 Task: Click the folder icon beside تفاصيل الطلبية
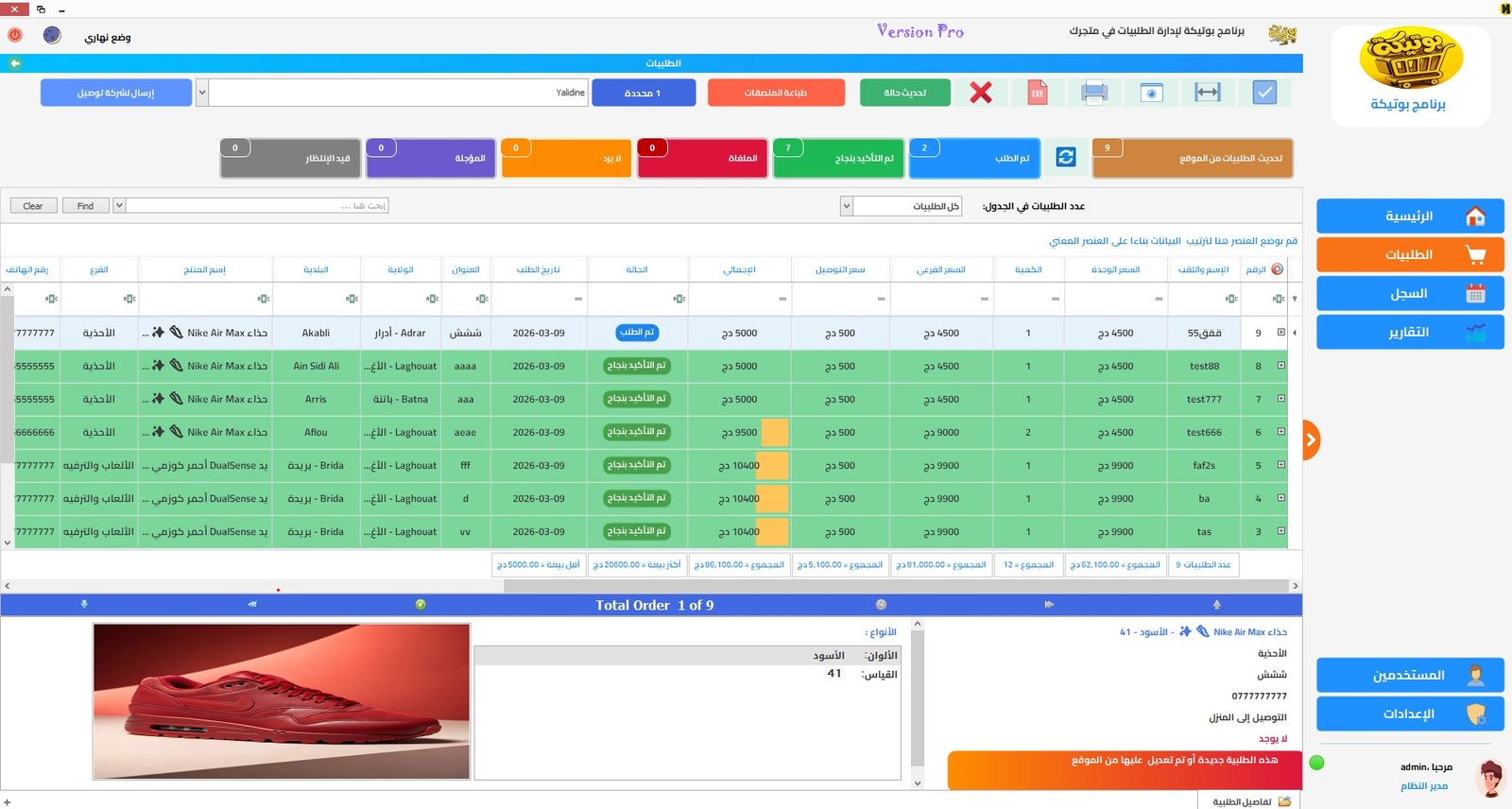(1284, 801)
